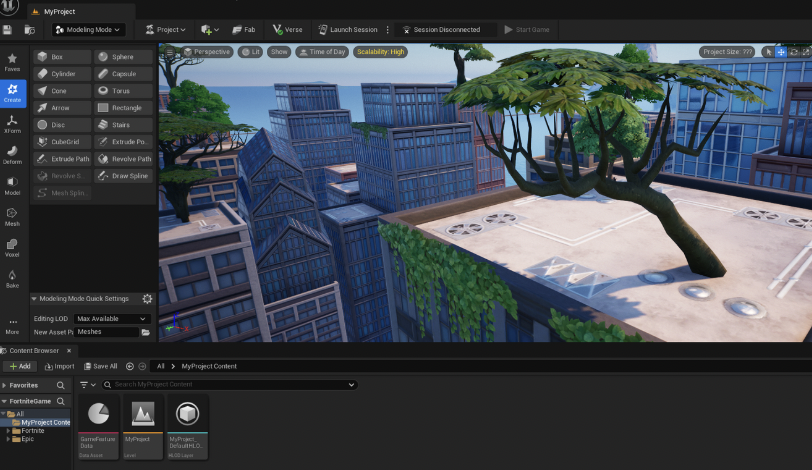Open the Editing LOD dropdown
This screenshot has width=812, height=470.
click(x=112, y=319)
